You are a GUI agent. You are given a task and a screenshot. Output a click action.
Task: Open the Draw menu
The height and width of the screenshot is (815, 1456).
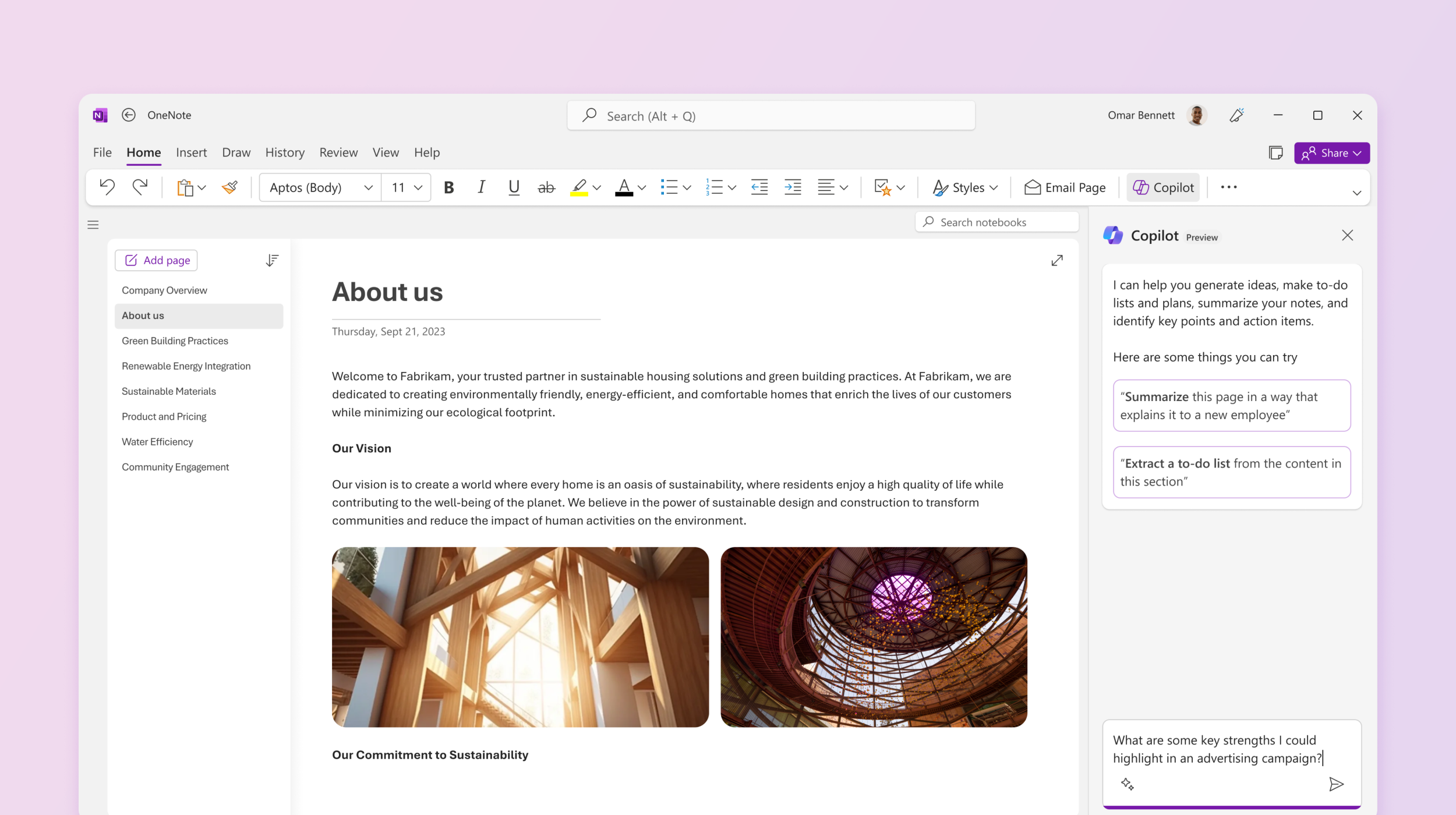tap(235, 152)
